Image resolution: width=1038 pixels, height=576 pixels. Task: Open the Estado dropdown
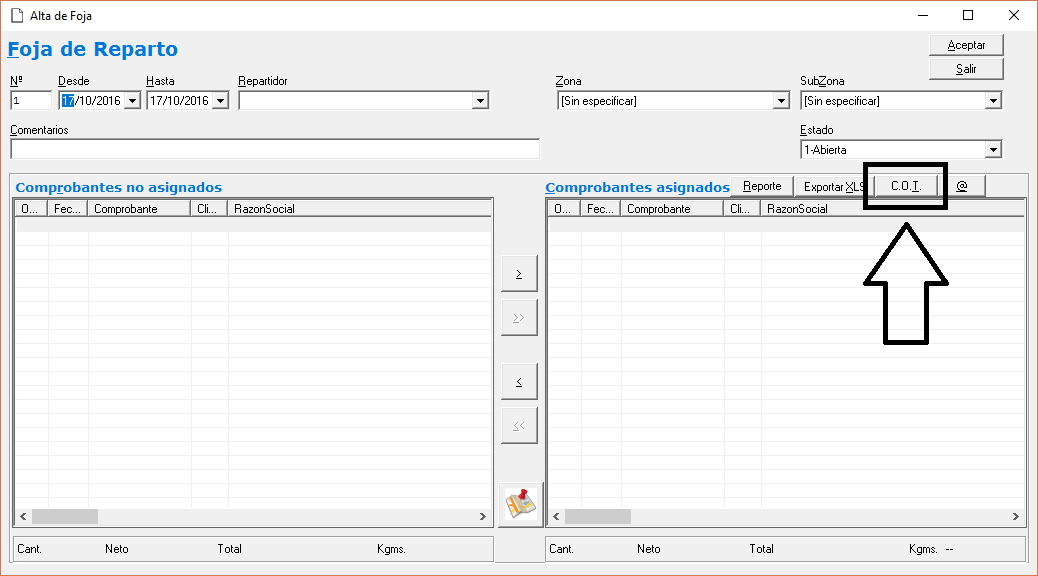(993, 150)
